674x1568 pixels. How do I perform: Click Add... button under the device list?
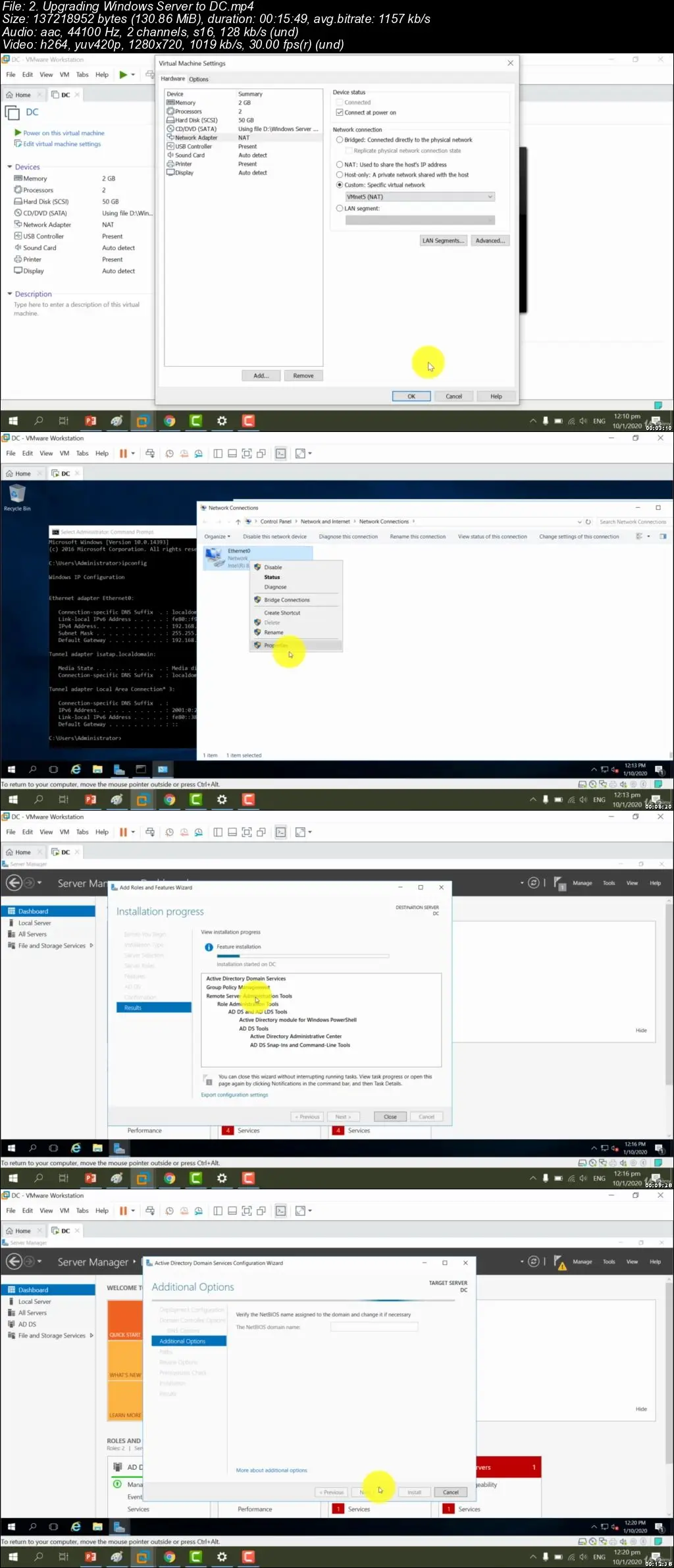pos(261,376)
